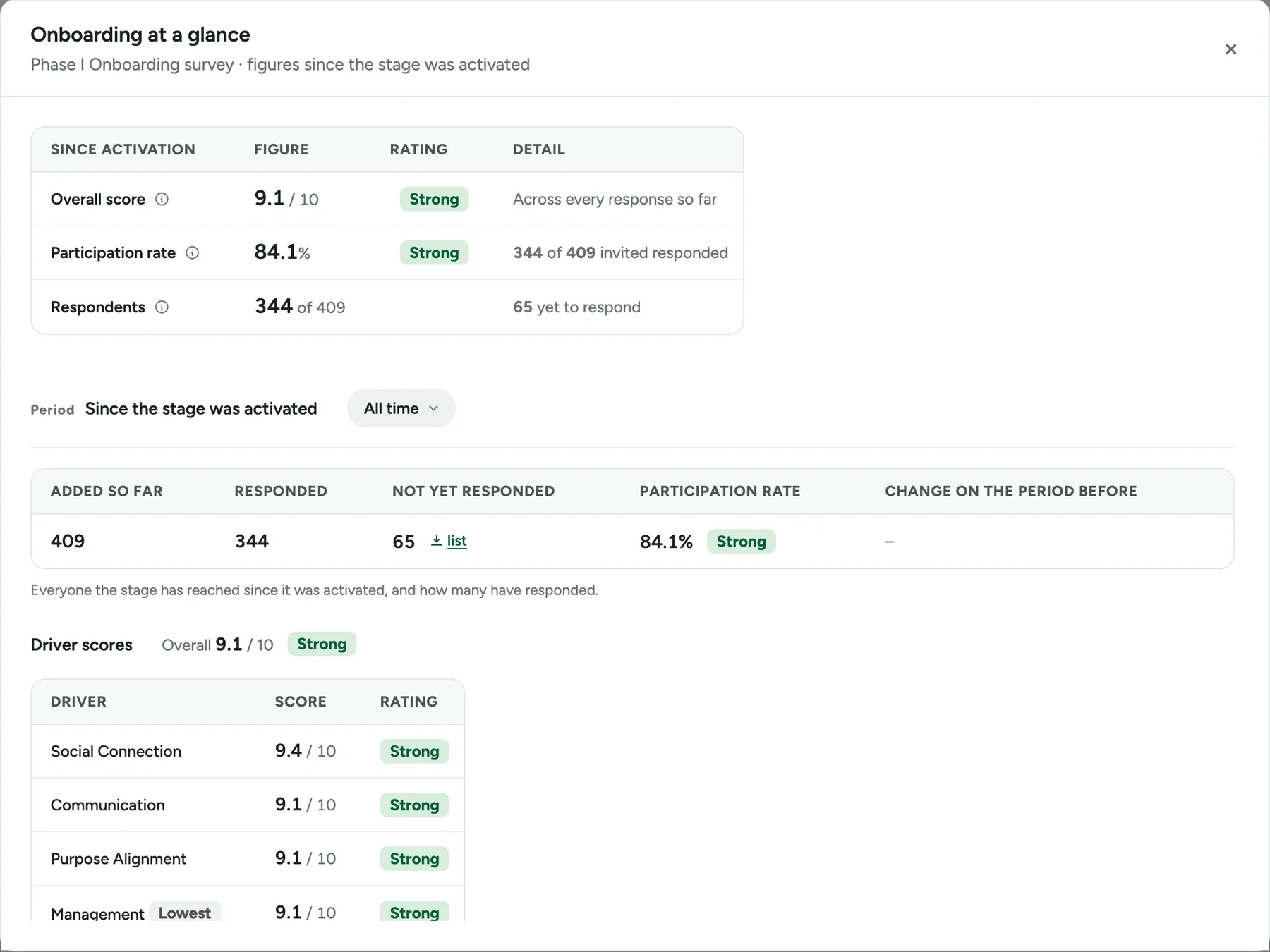Close the Onboarding at a glance dialog
Image resolution: width=1270 pixels, height=952 pixels.
1230,49
